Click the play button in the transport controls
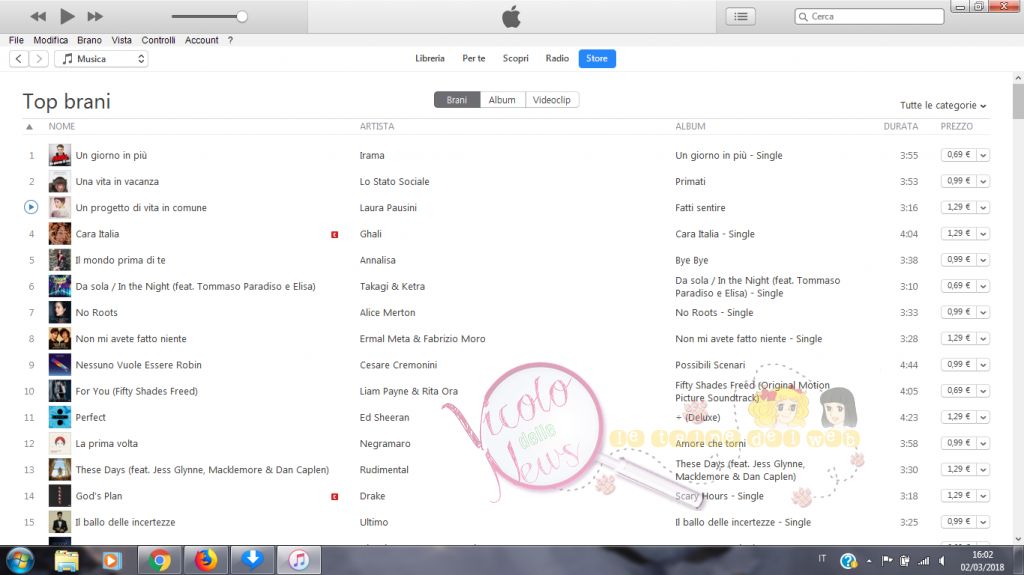The width and height of the screenshot is (1024, 575). point(67,16)
